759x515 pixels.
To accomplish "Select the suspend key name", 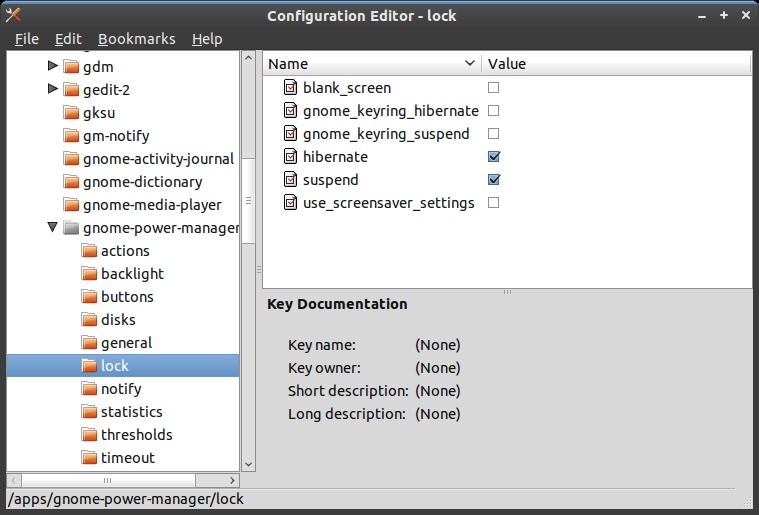I will click(331, 180).
